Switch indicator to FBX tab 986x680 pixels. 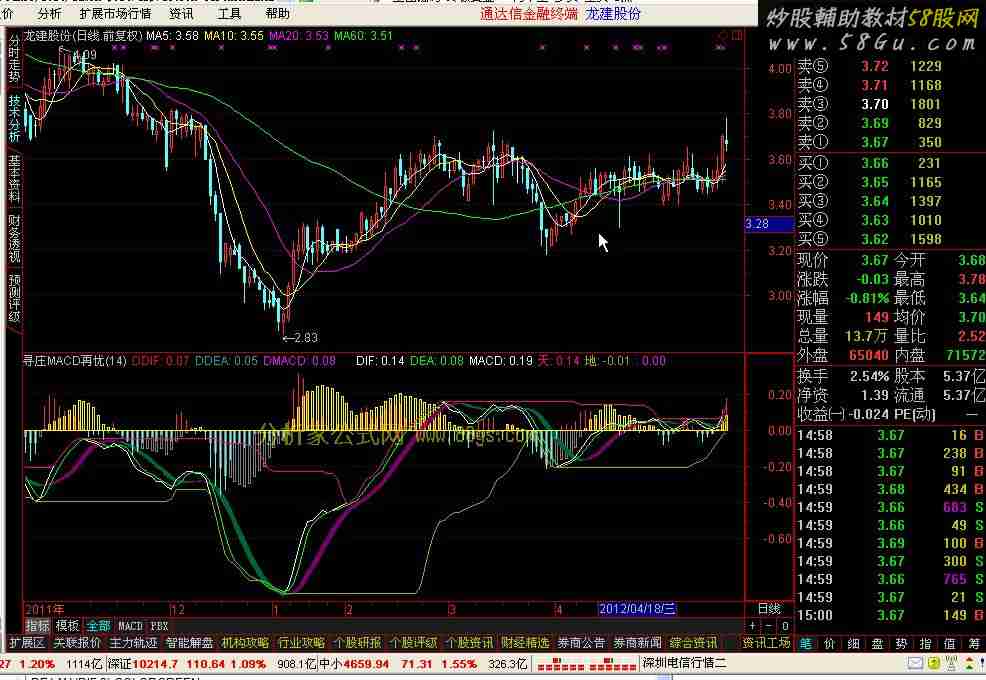[x=160, y=626]
